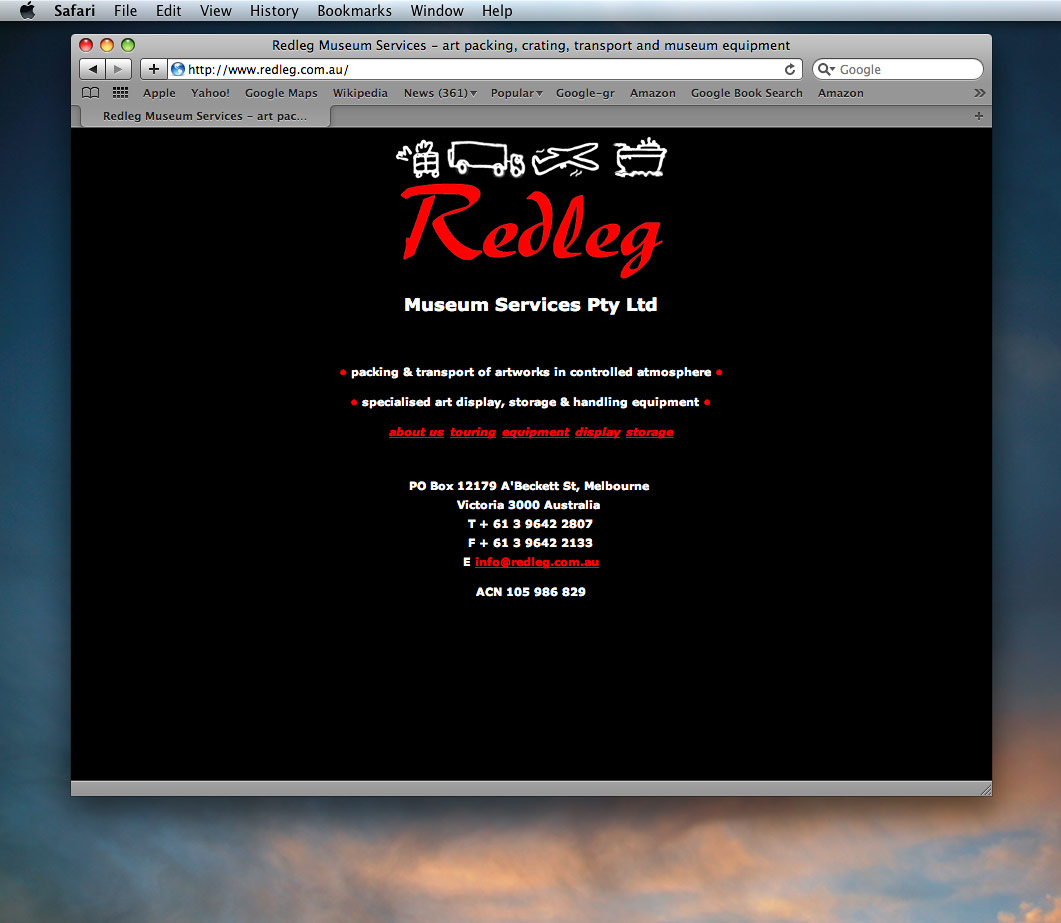Viewport: 1061px width, 923px height.
Task: Close the Safari window with red button
Action: pyautogui.click(x=86, y=45)
